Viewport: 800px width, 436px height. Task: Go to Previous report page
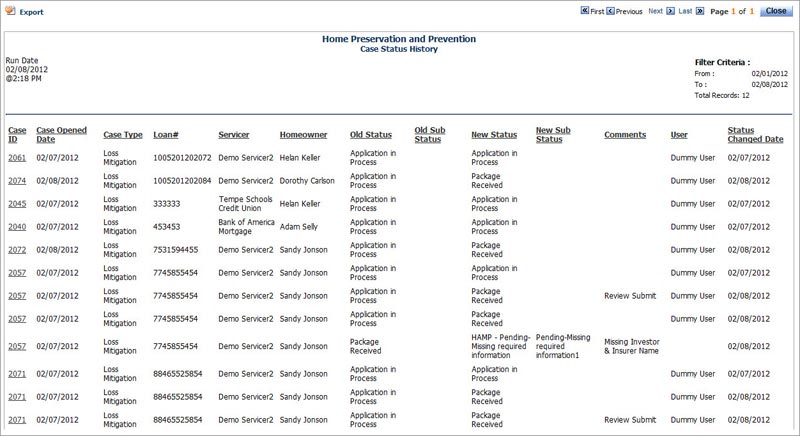pos(624,11)
